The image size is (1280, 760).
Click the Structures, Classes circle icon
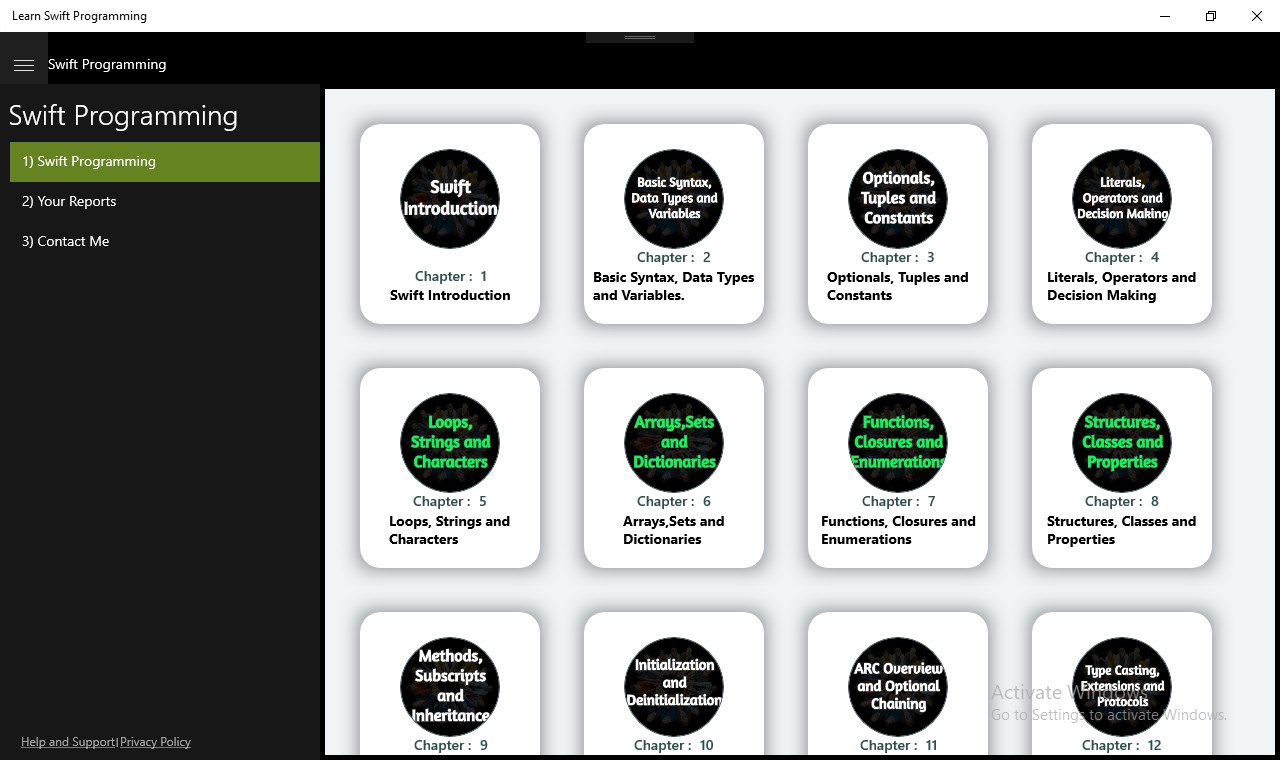tap(1122, 443)
